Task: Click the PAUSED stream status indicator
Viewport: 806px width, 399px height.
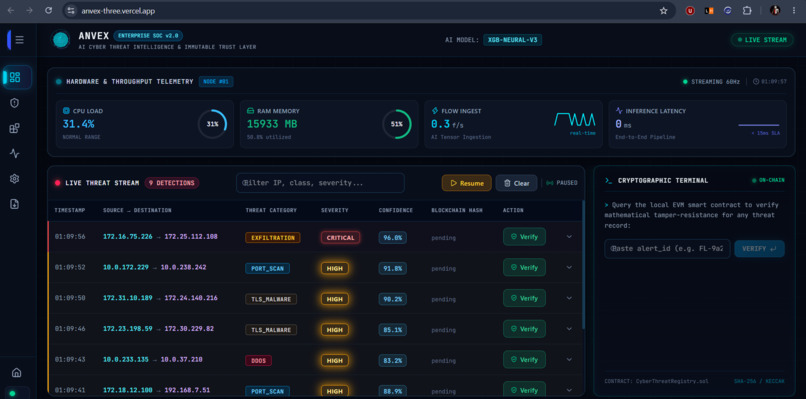Action: [x=561, y=183]
